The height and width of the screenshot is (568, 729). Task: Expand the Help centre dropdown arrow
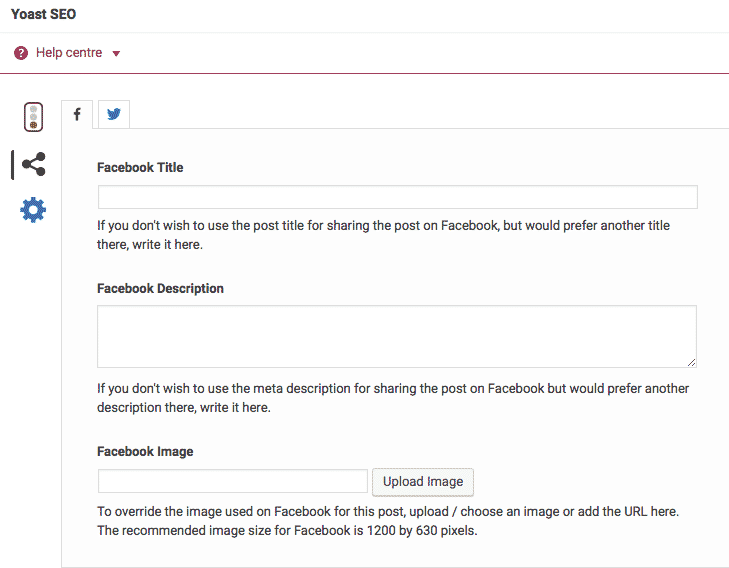click(x=116, y=53)
